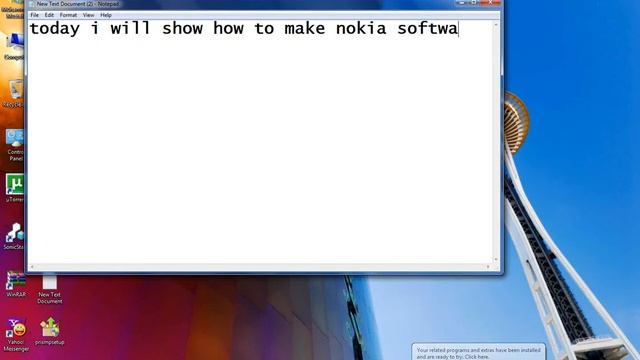The width and height of the screenshot is (640, 360).
Task: Select the µTorrent desktop shortcut
Action: click(15, 188)
